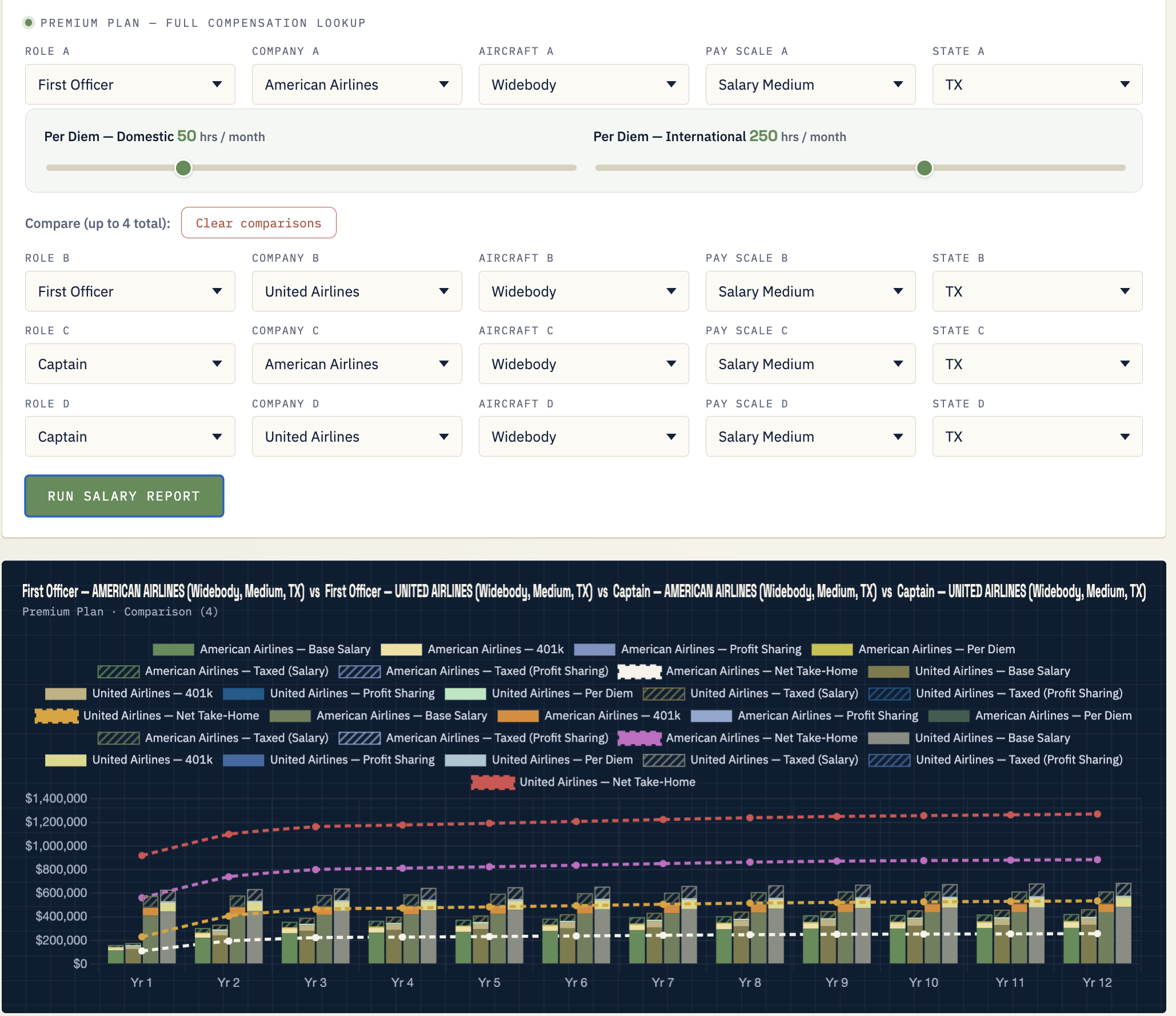
Task: Click the 'PREMIUM PLAN — FULL COMPENSATION LOOKUP' heading
Action: pos(203,23)
